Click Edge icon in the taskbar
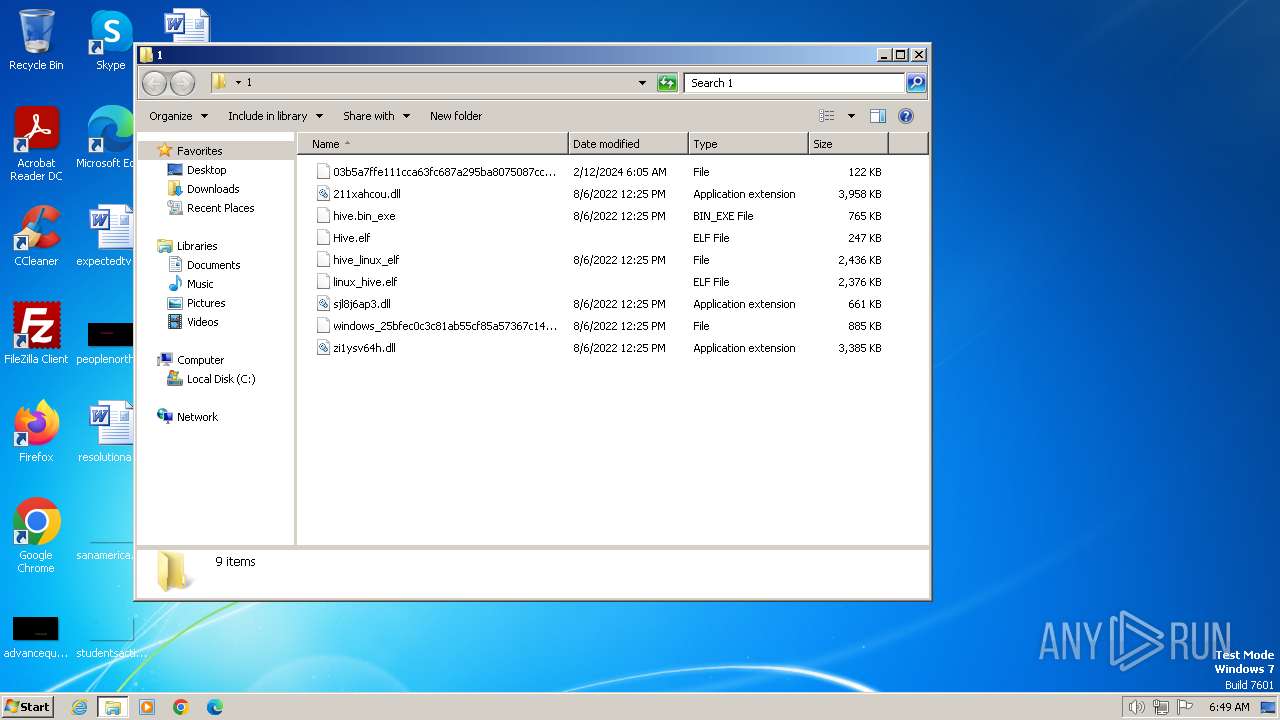Image resolution: width=1280 pixels, height=720 pixels. tap(215, 707)
